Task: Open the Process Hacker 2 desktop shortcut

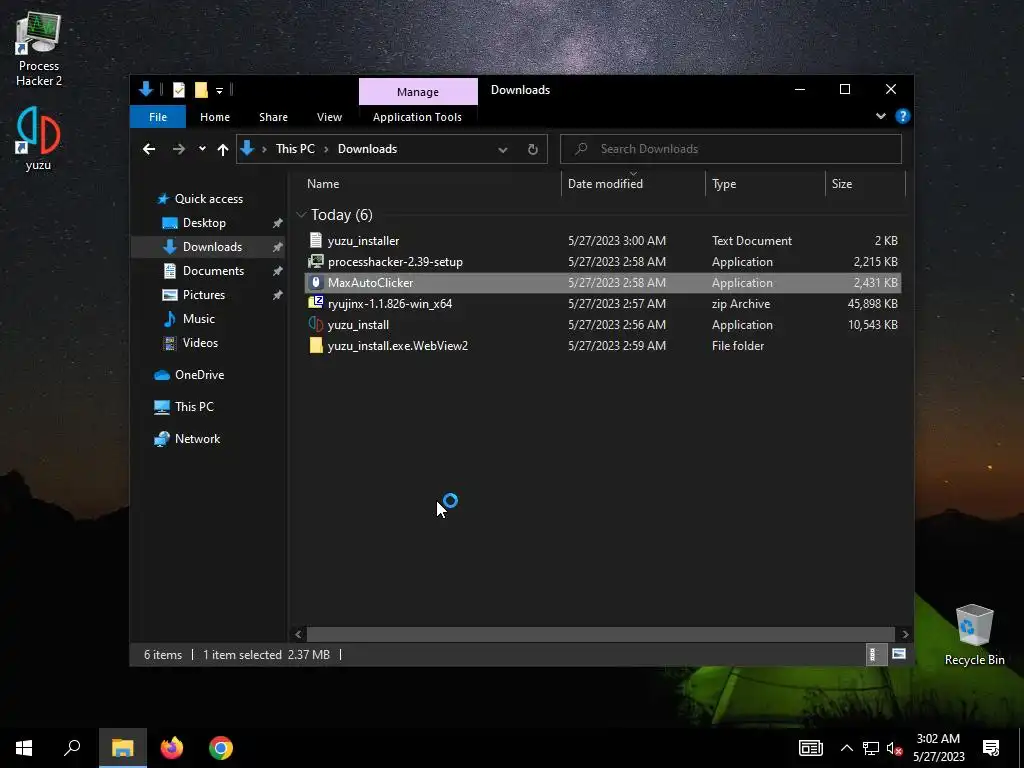Action: [39, 50]
